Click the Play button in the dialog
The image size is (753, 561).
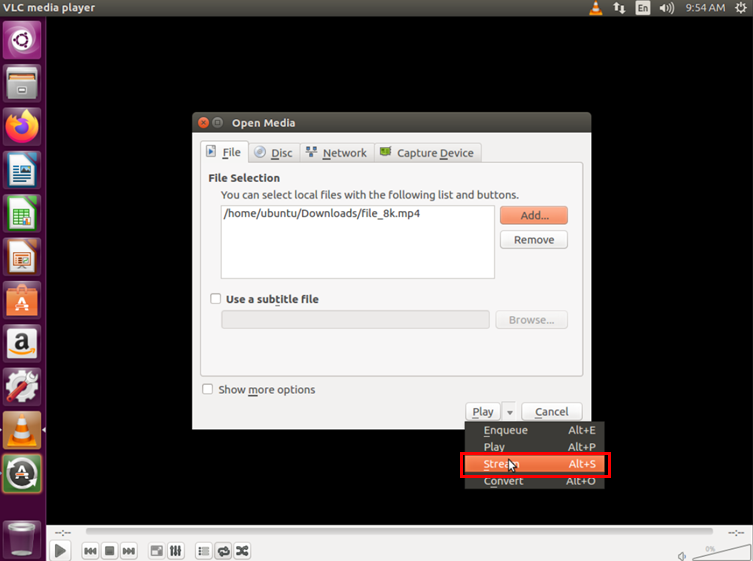click(x=483, y=412)
